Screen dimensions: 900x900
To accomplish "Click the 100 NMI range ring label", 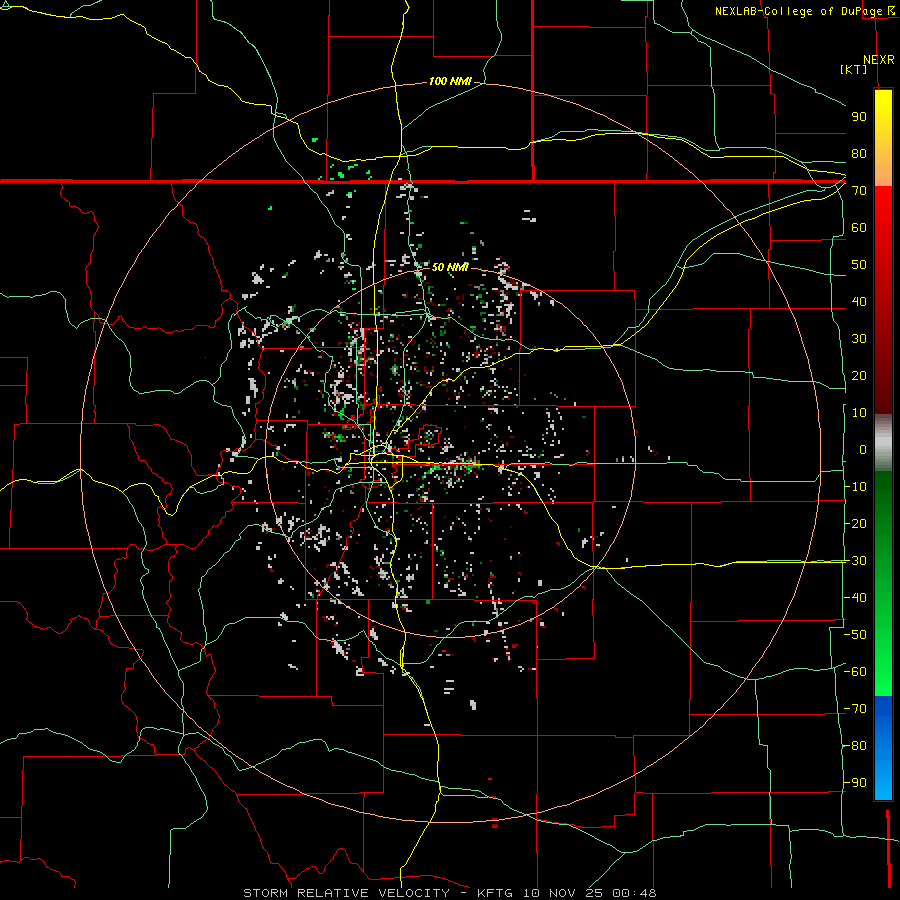I will [x=449, y=82].
